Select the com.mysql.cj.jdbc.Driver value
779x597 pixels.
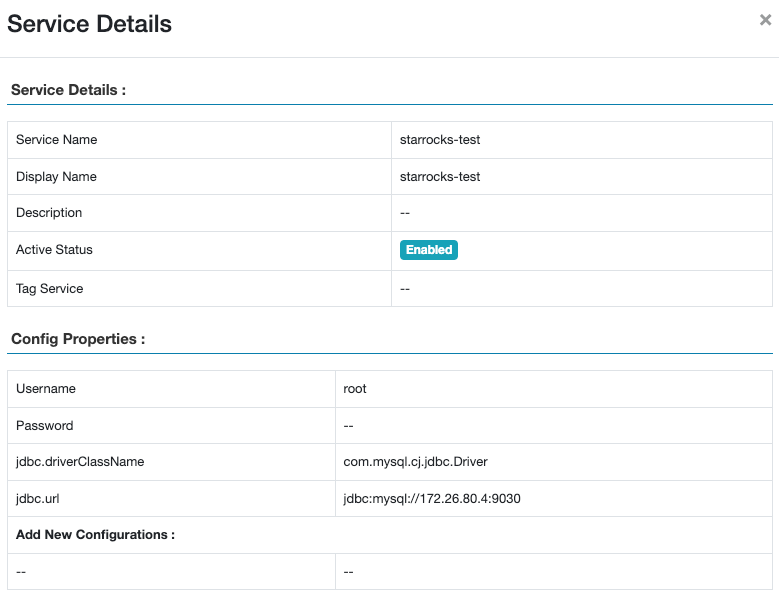[415, 462]
